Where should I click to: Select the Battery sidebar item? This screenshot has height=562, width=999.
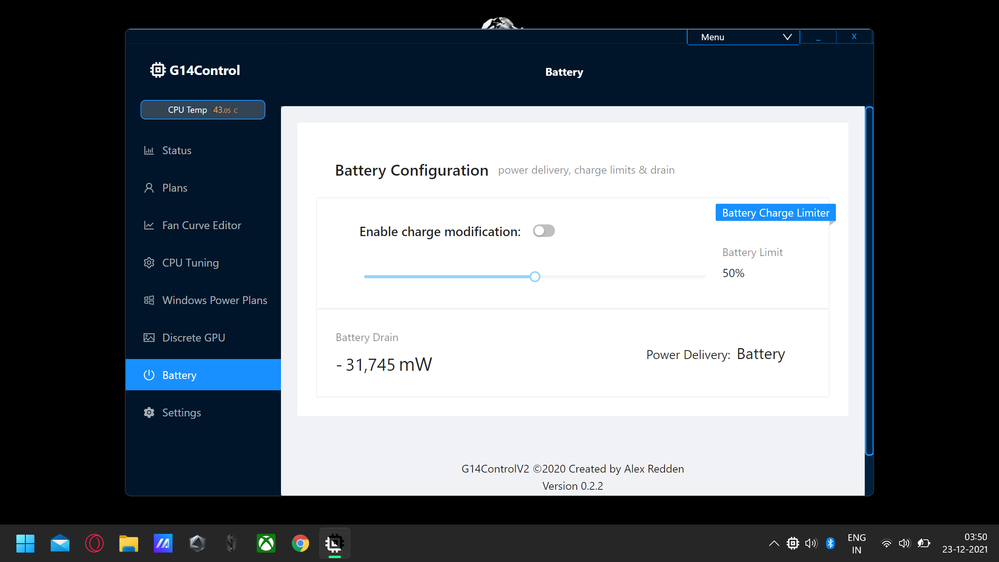pos(203,375)
